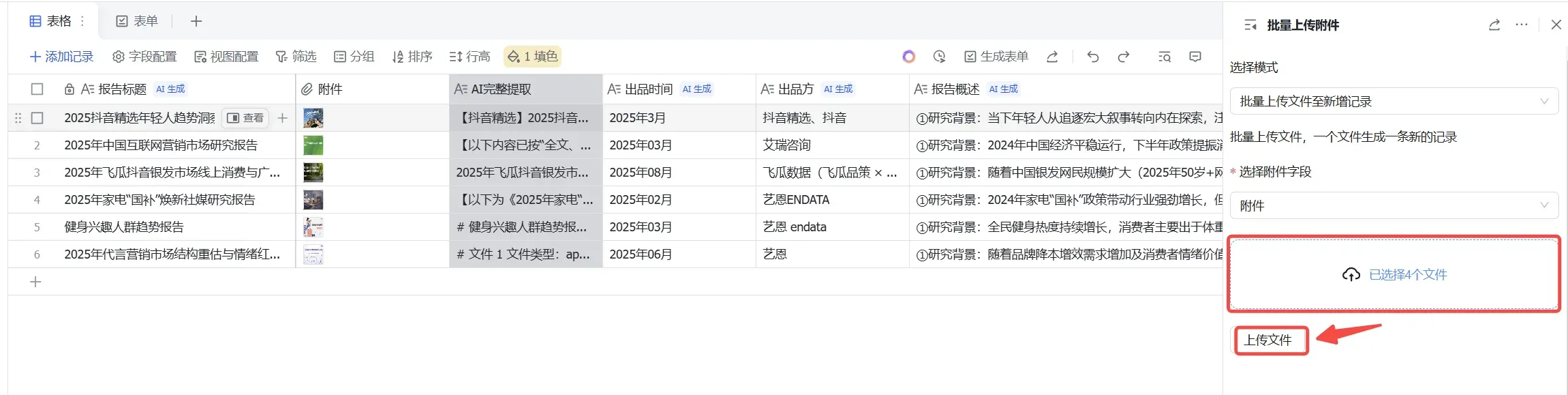Open the comments icon in toolbar
Viewport: 1568px width, 395px height.
point(1195,57)
